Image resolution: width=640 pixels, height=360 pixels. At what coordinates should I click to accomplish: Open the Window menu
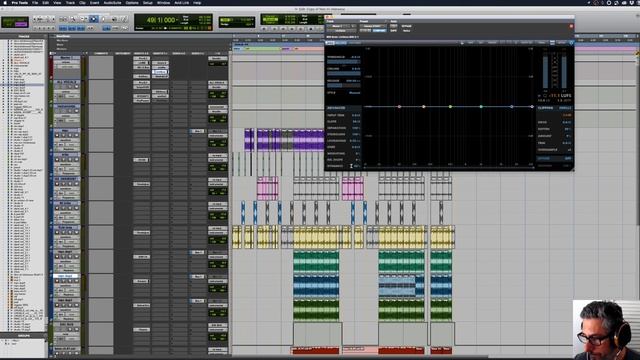tap(163, 2)
